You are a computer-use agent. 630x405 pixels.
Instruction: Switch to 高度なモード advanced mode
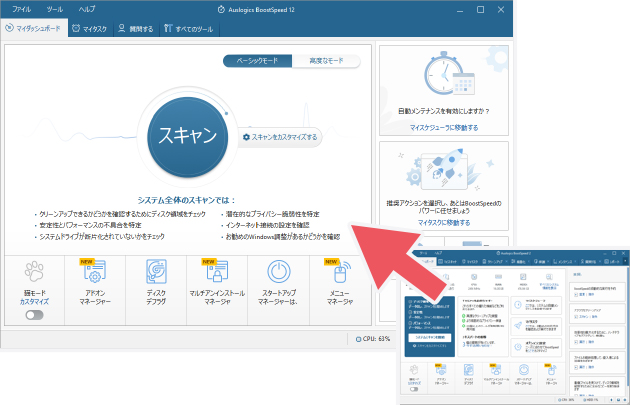point(326,61)
